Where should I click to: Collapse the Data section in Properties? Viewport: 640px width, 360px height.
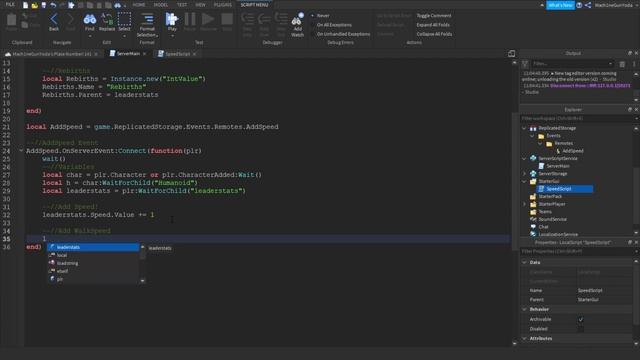tap(524, 262)
